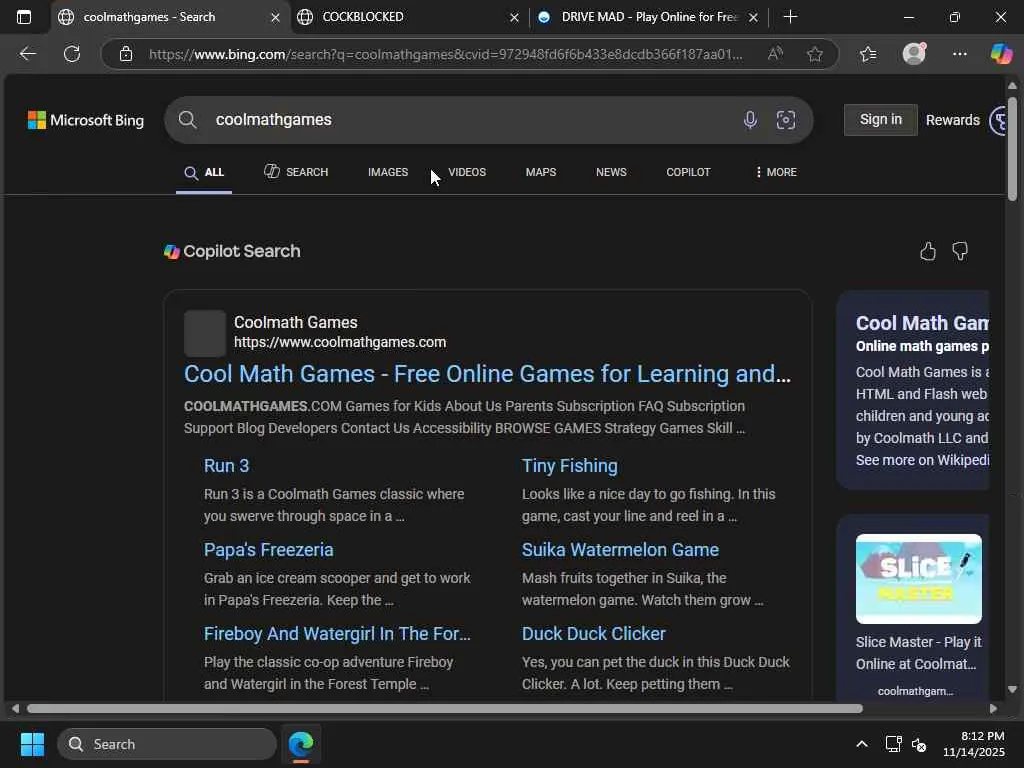Open the network status tray icon
Viewport: 1024px width, 768px height.
point(893,744)
